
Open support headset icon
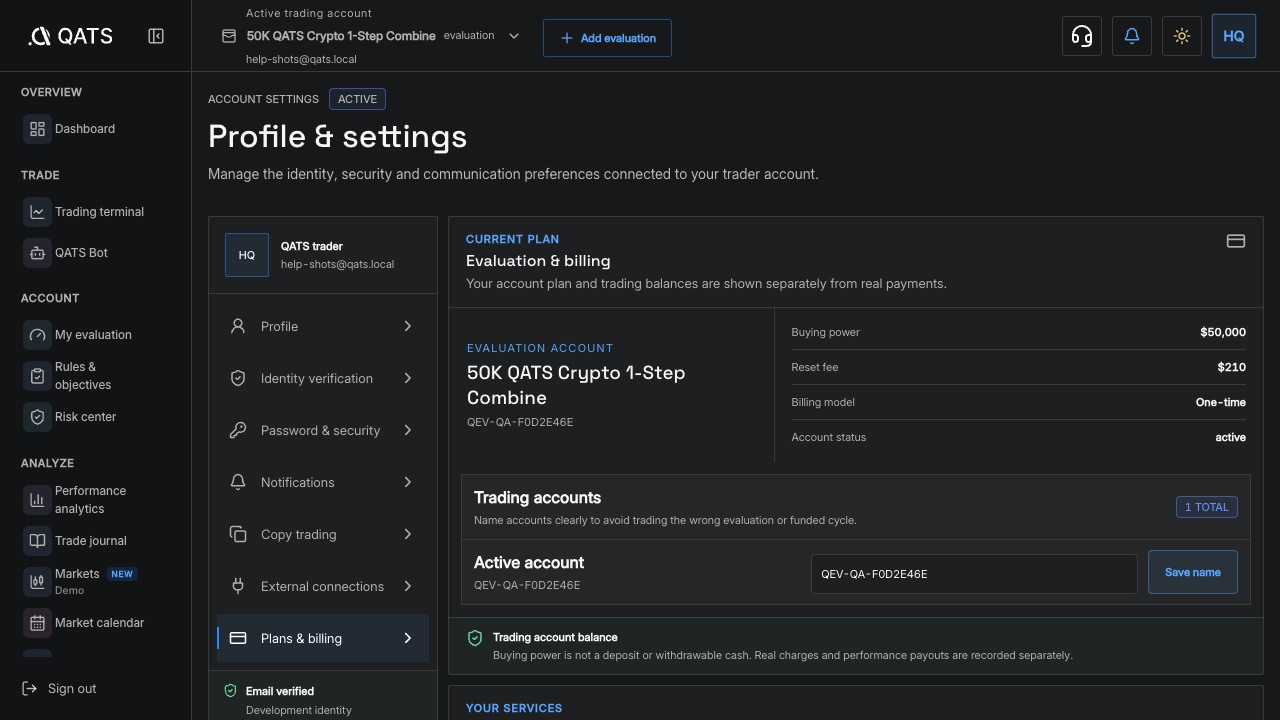(1082, 36)
